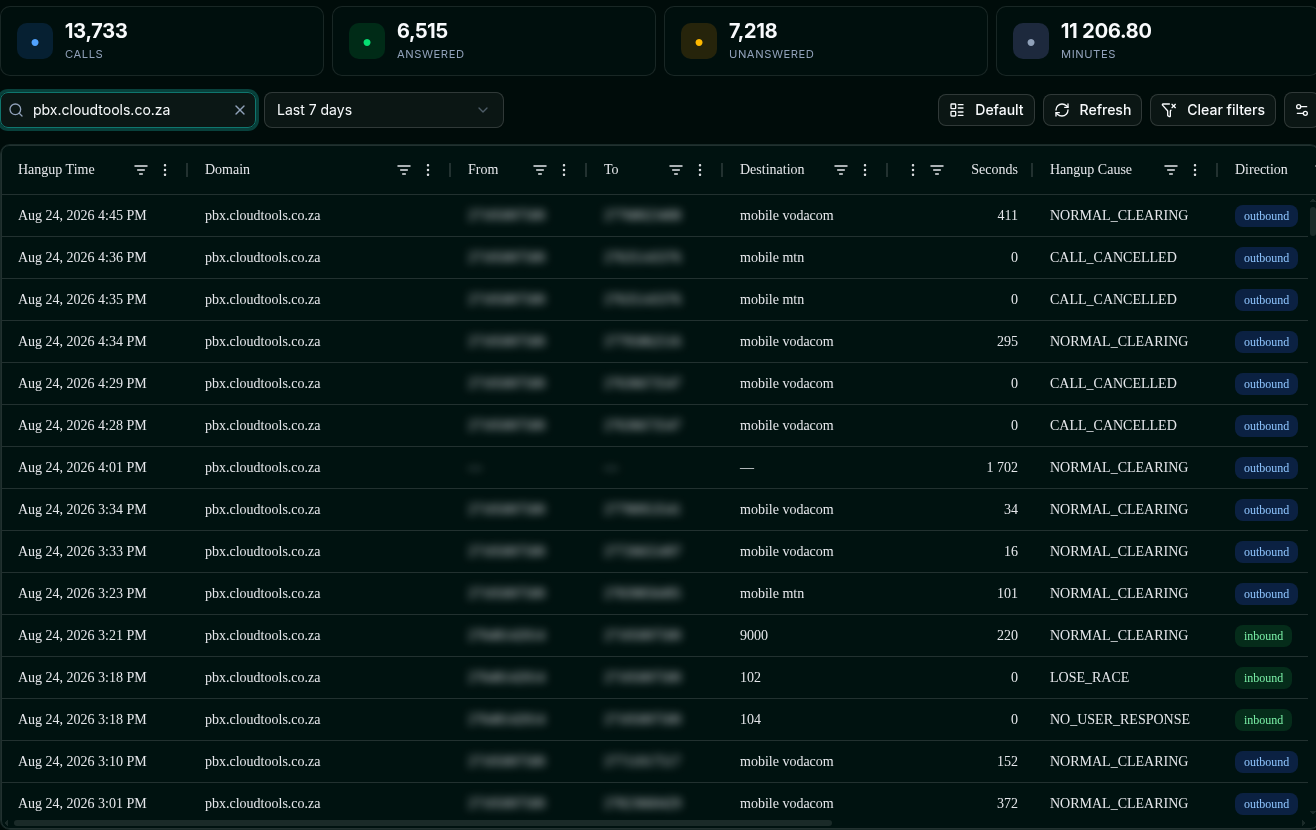The height and width of the screenshot is (830, 1316).
Task: Focus the search field containing pbx.cloudtools.co.za
Action: pyautogui.click(x=128, y=110)
